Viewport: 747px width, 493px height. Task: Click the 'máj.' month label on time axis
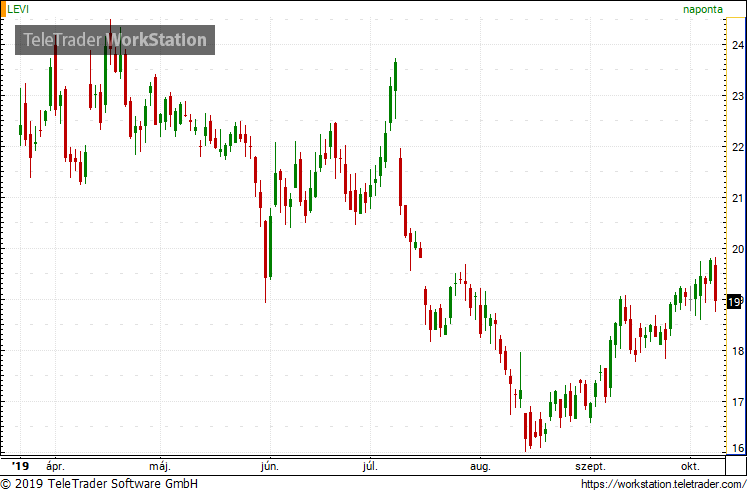(160, 466)
